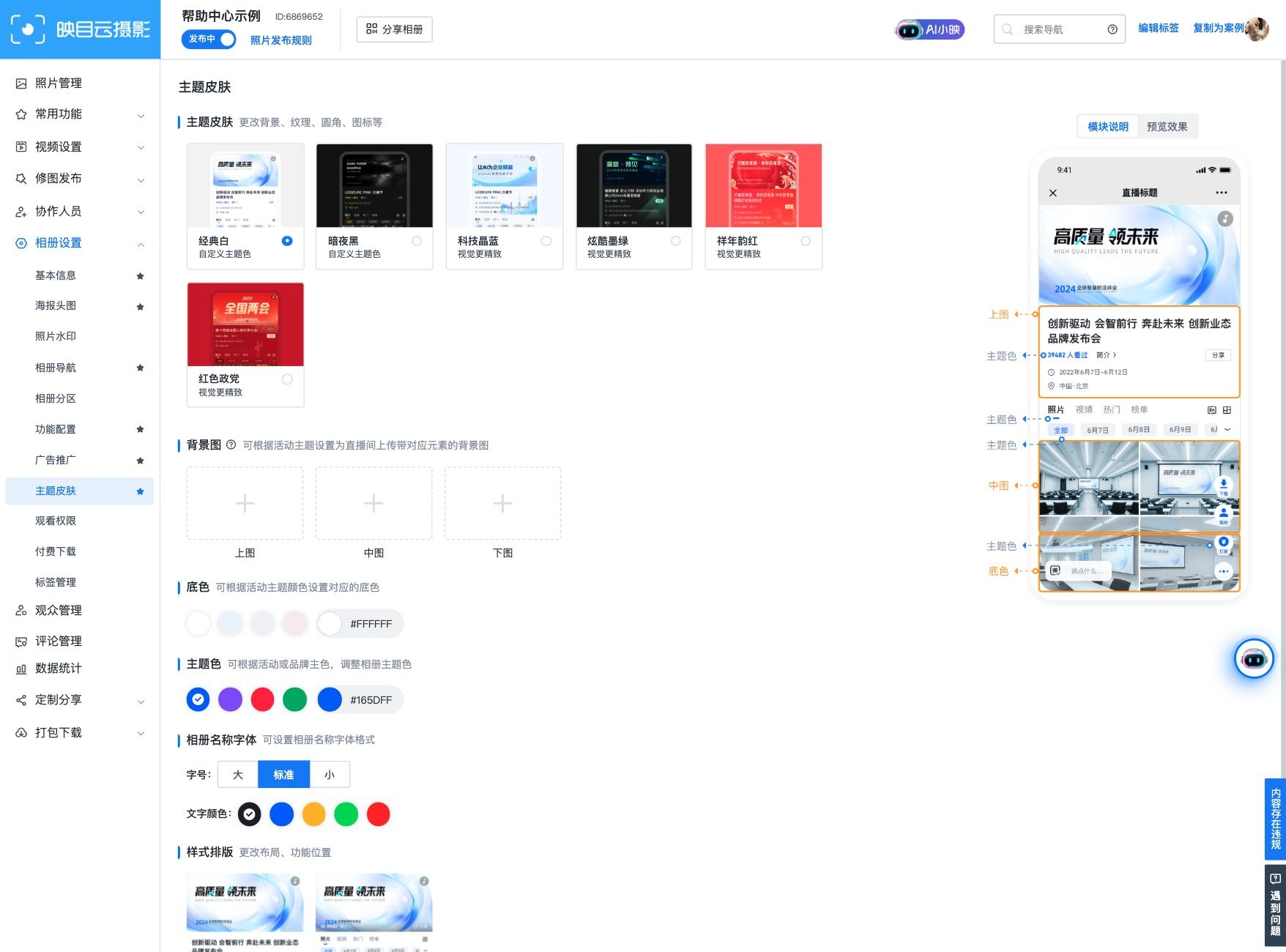
Task: Click the 打包下载 cloud icon
Action: coord(21,732)
